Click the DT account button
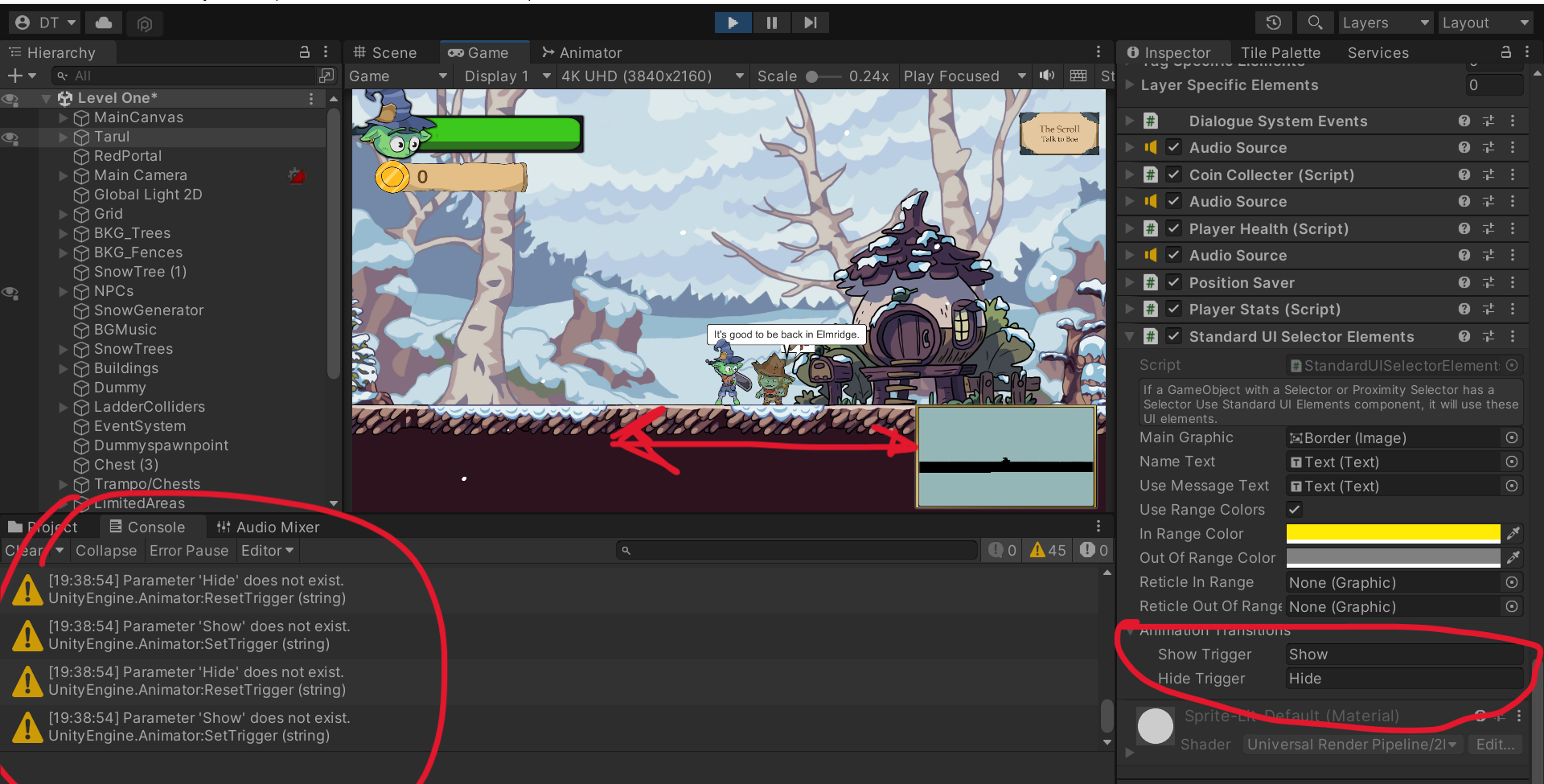The height and width of the screenshot is (784, 1544). coord(45,23)
